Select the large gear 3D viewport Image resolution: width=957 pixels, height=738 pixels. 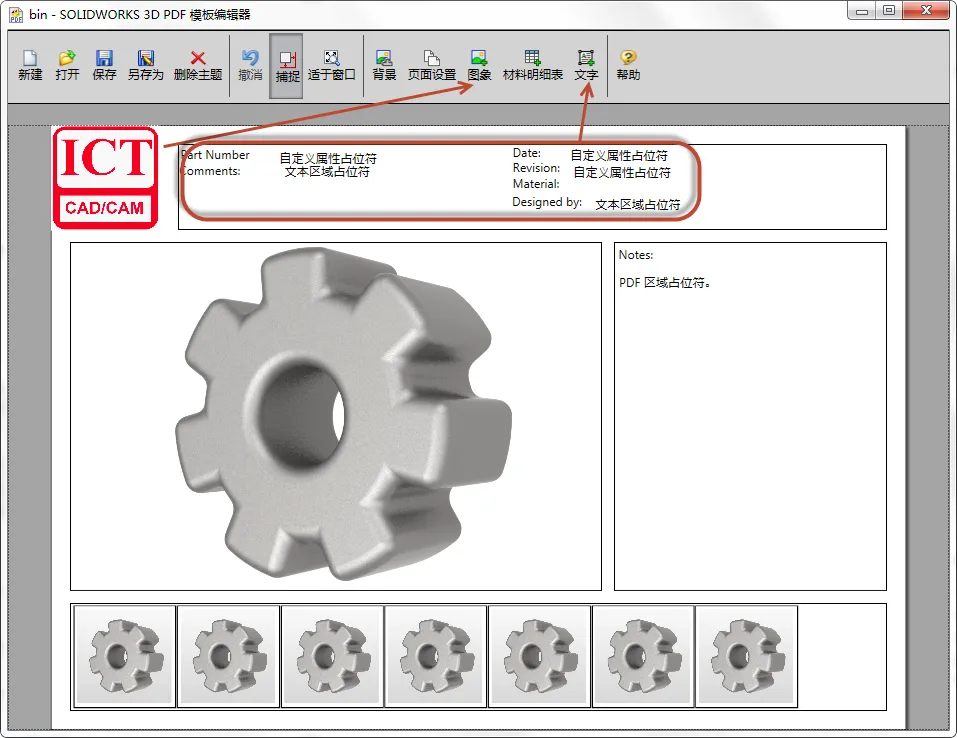[x=336, y=416]
